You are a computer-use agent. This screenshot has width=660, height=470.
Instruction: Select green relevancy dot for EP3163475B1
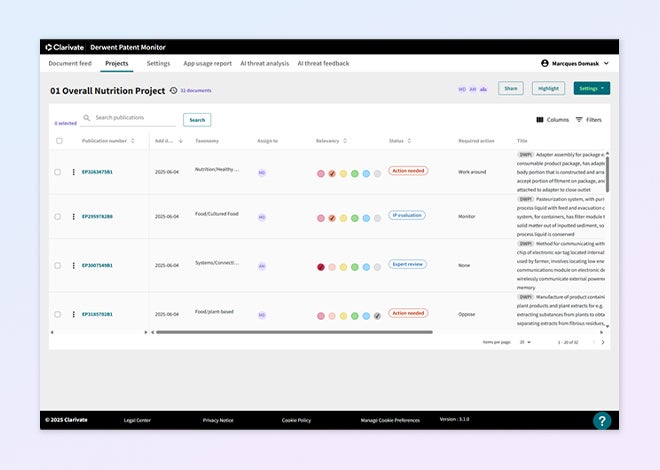pyautogui.click(x=354, y=173)
